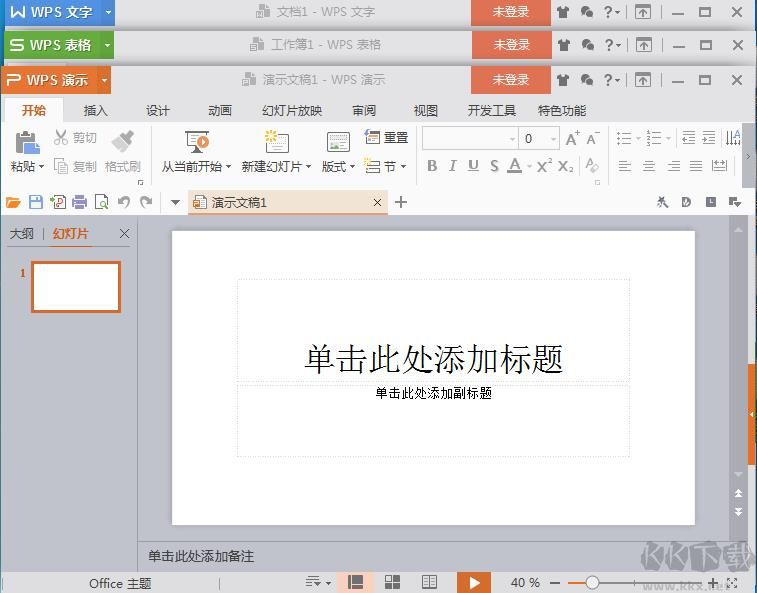This screenshot has height=593, width=757.
Task: Switch to the 大纲 outline tab
Action: pos(22,234)
